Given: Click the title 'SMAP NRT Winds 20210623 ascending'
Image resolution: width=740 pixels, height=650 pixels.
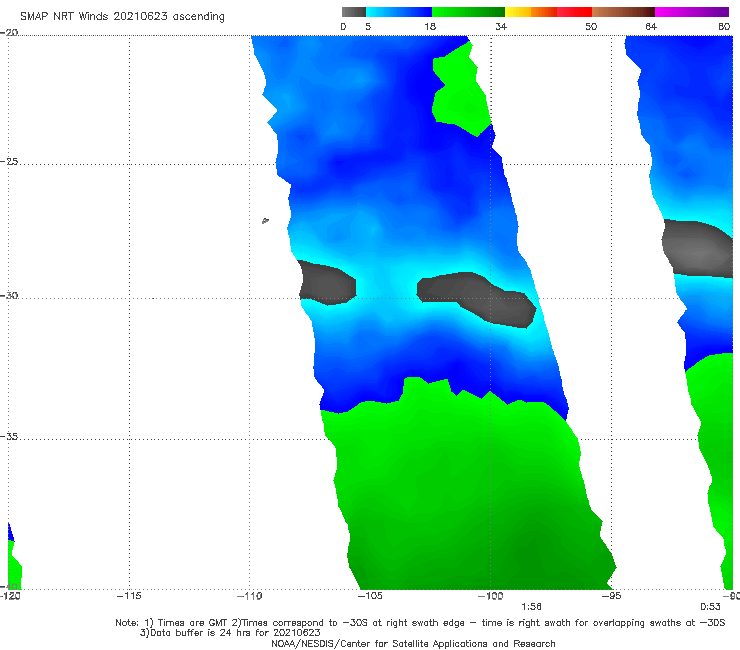Looking at the screenshot, I should click(x=122, y=16).
